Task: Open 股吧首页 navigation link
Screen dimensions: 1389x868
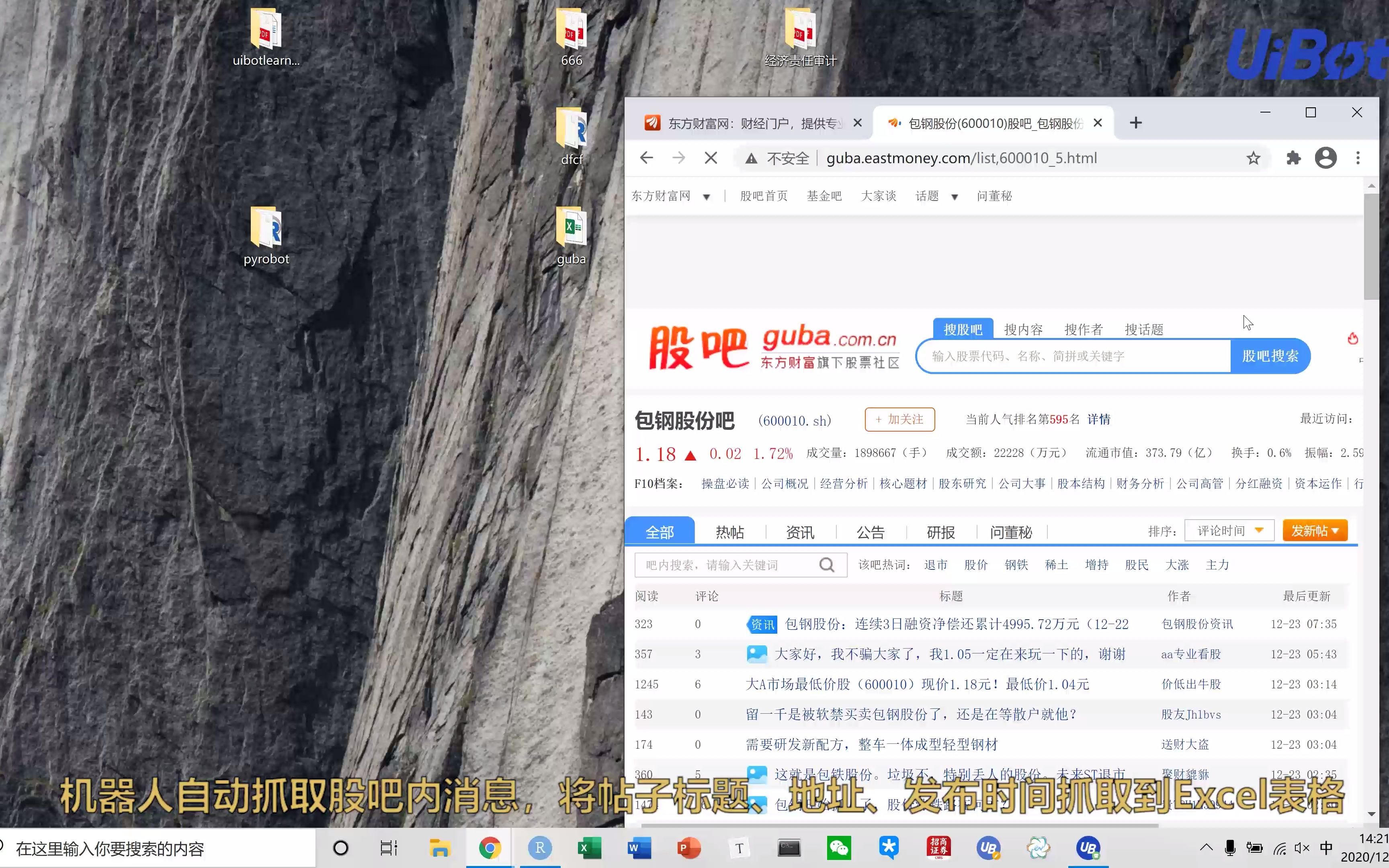Action: point(763,197)
